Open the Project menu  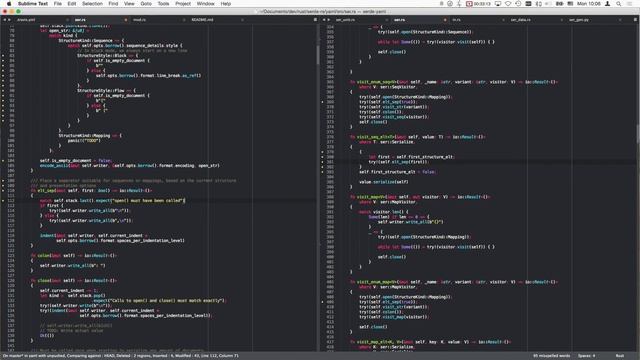[183, 4]
